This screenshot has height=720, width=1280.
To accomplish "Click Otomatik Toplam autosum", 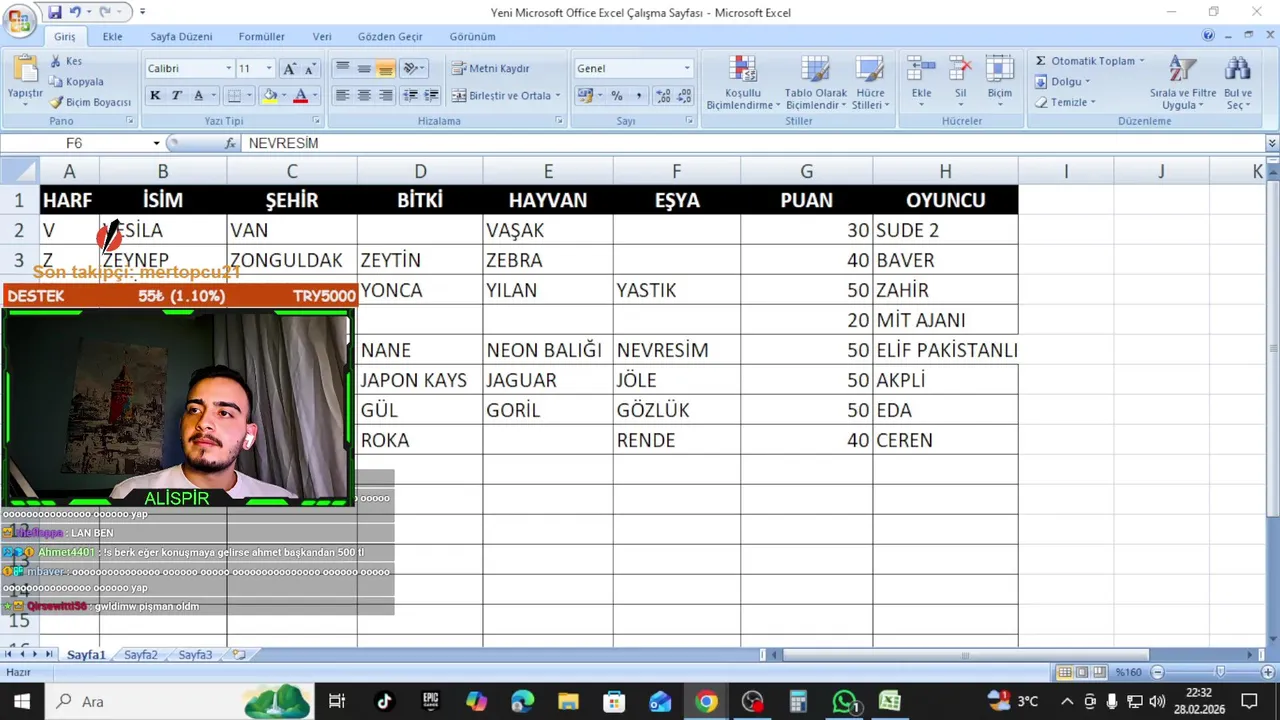I will point(1089,61).
